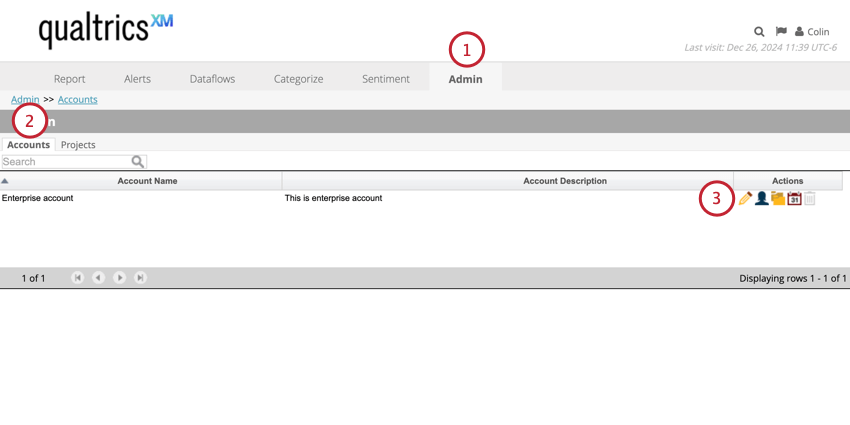
Task: Select the Admin tab
Action: (465, 79)
